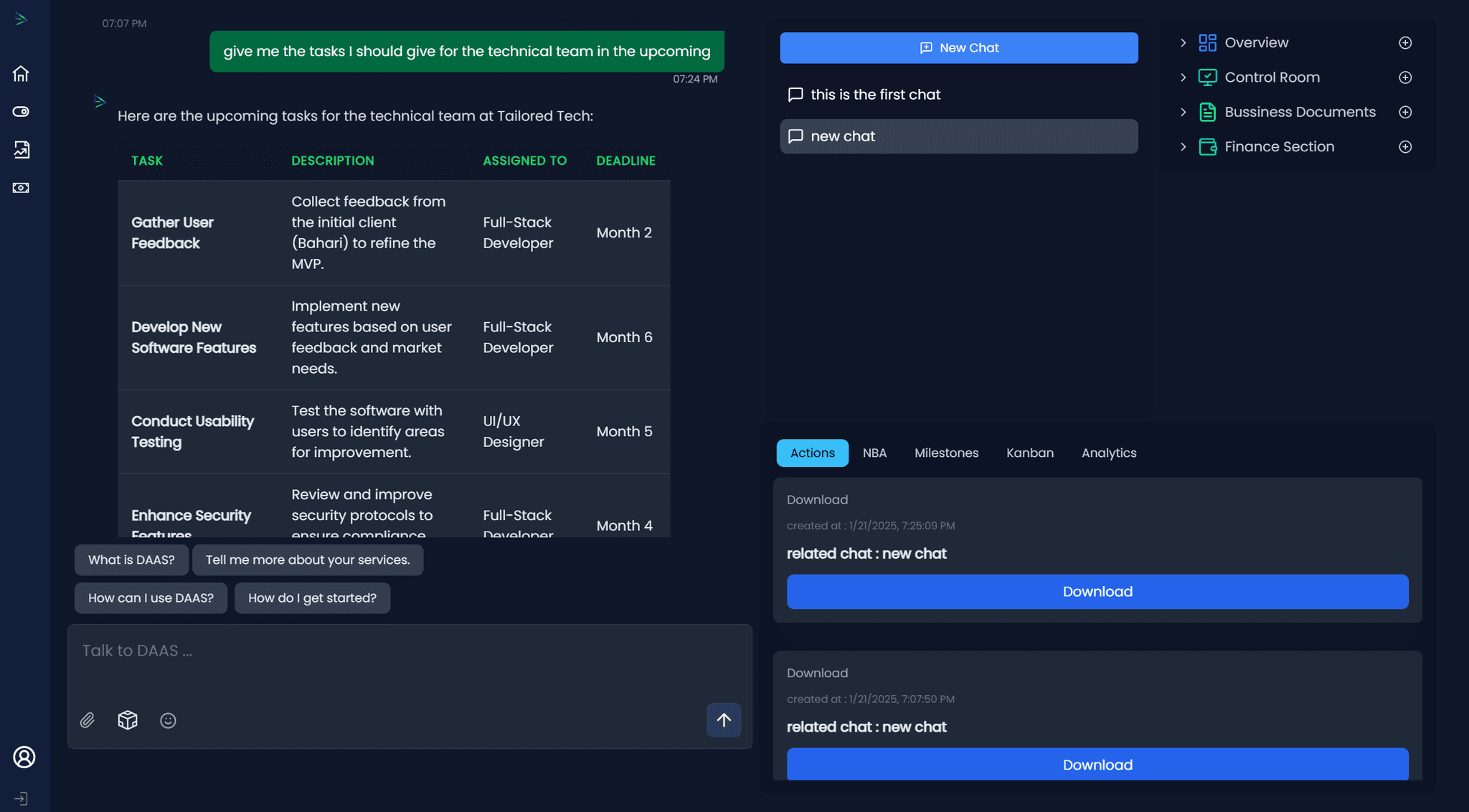Open the Milestones tab
Image resolution: width=1469 pixels, height=812 pixels.
tap(946, 453)
